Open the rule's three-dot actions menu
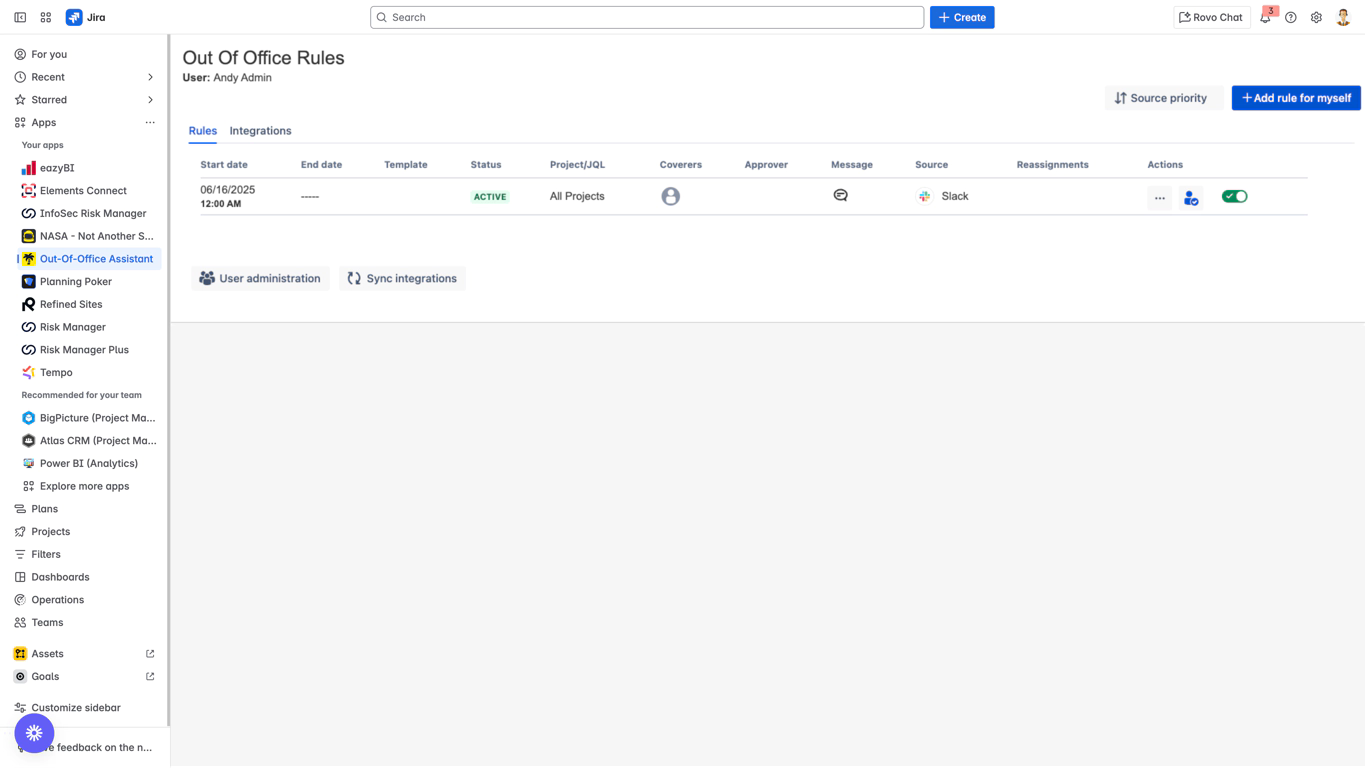The image size is (1365, 768). pyautogui.click(x=1159, y=198)
